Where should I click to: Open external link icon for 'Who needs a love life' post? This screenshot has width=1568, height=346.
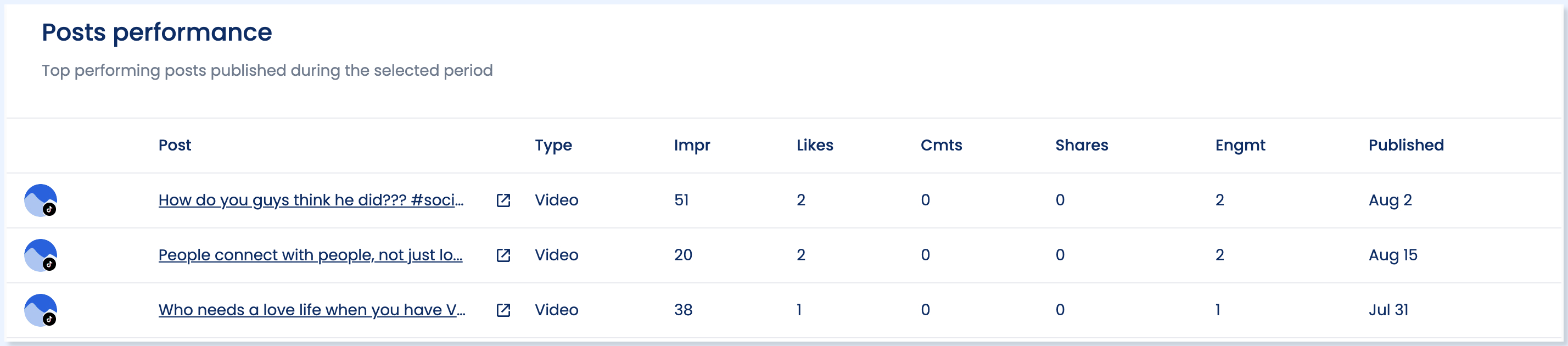coord(503,310)
